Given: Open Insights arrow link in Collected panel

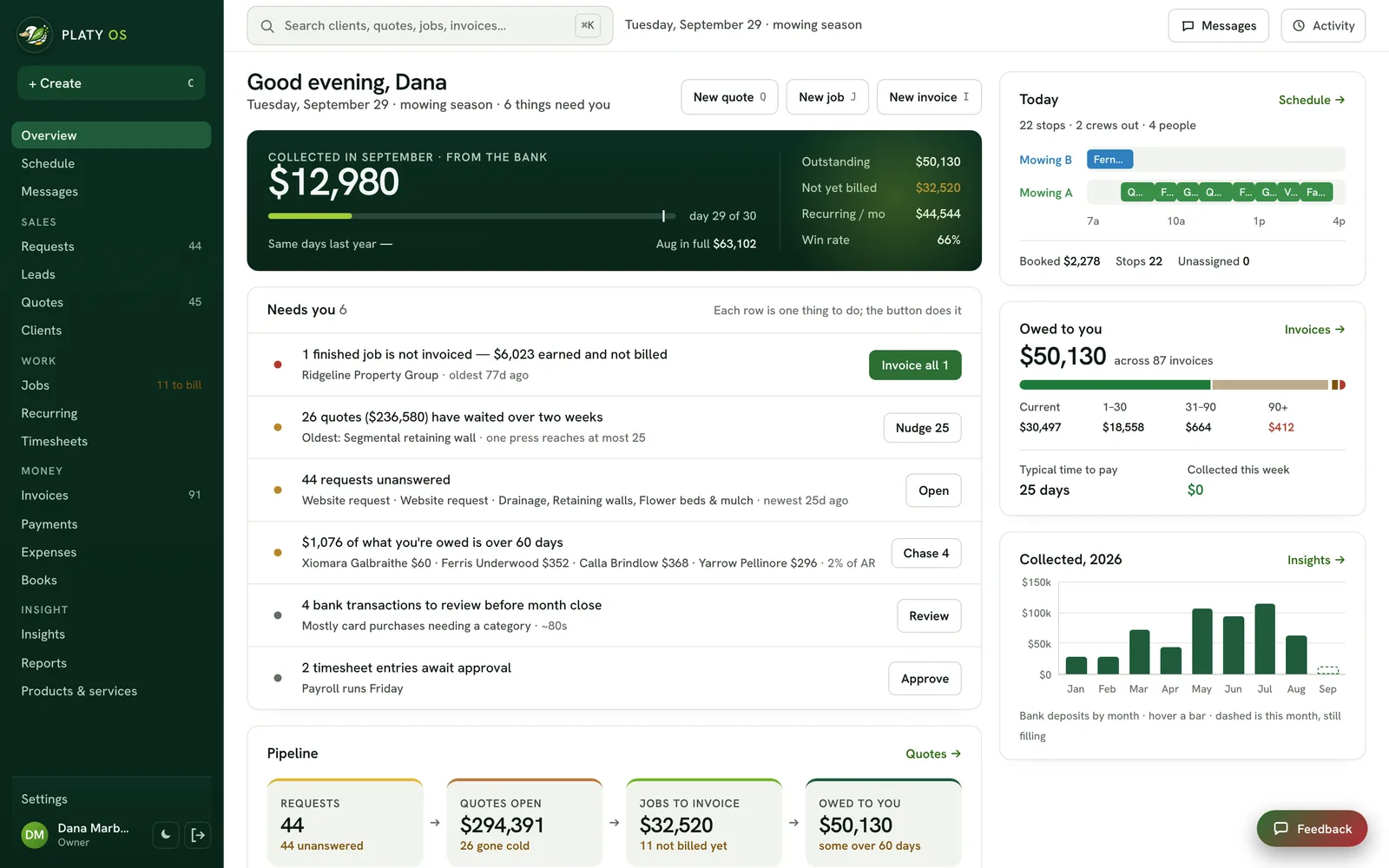Looking at the screenshot, I should pyautogui.click(x=1315, y=560).
